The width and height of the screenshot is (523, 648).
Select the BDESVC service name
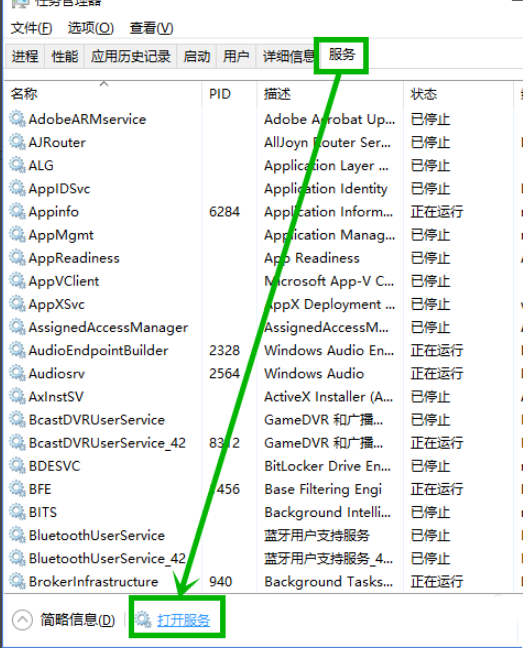click(55, 466)
